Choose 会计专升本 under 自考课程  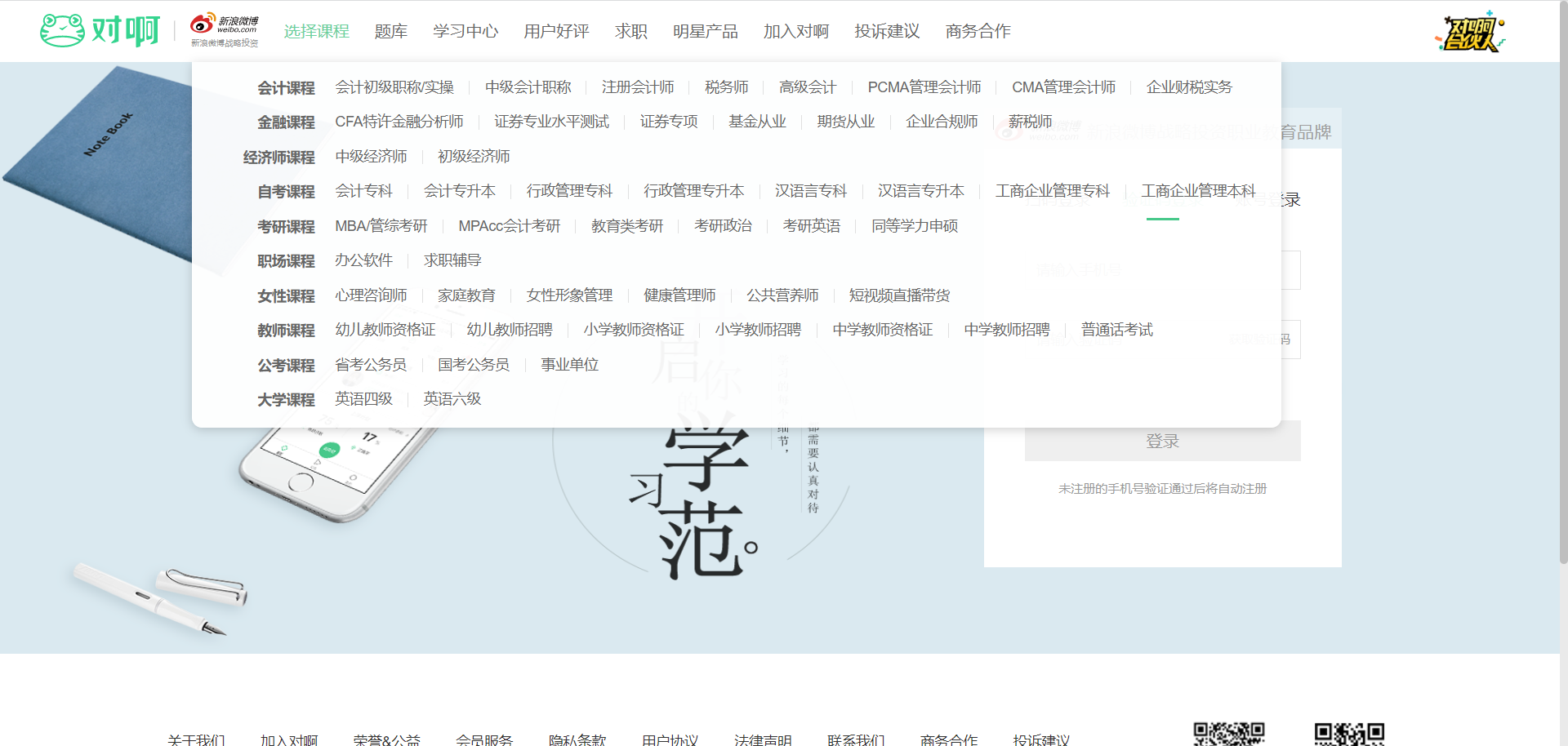point(460,191)
